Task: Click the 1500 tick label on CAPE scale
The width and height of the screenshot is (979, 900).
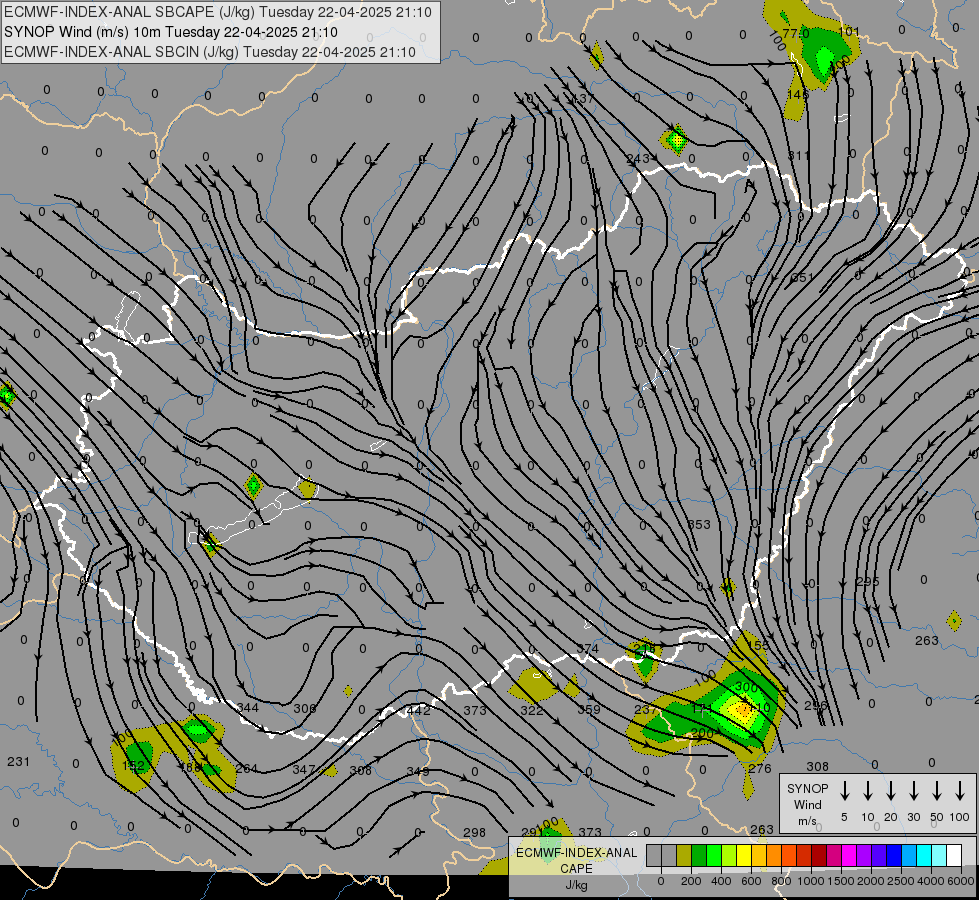Action: click(x=841, y=881)
